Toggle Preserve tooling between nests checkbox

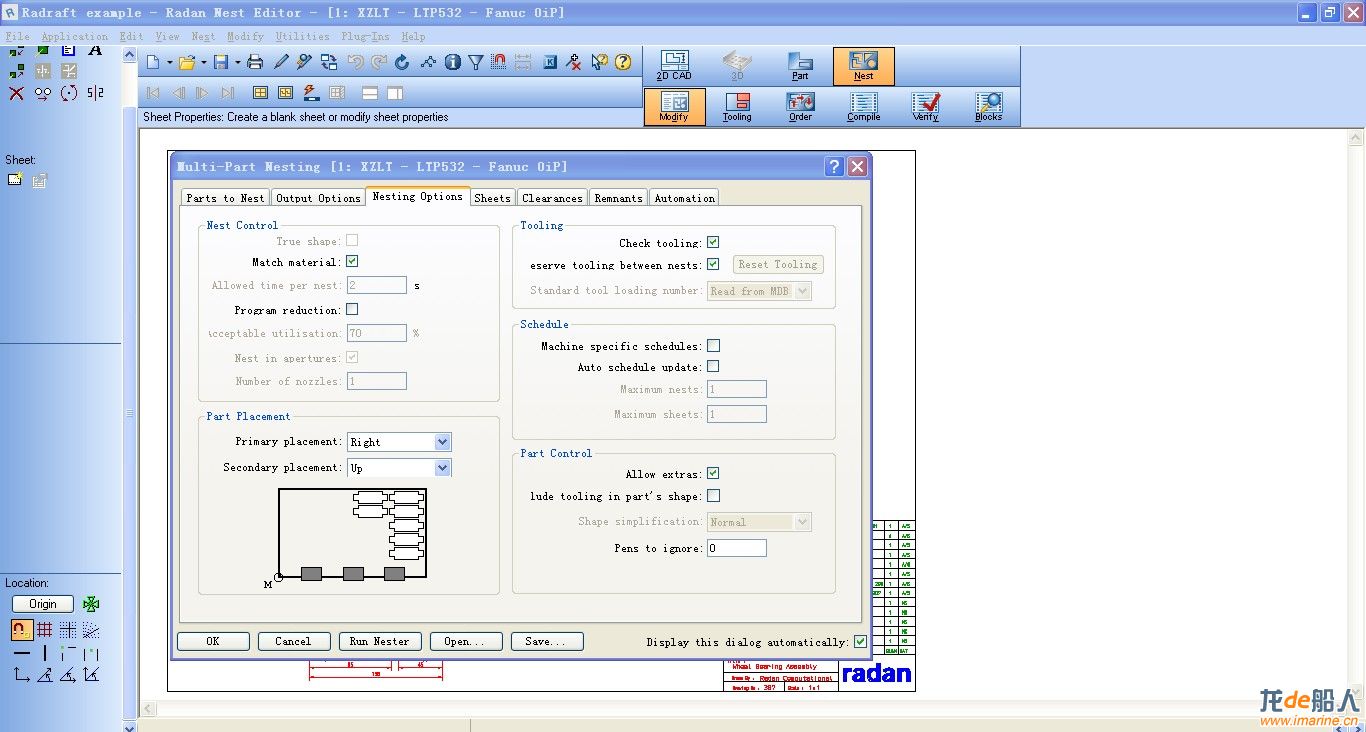[713, 264]
